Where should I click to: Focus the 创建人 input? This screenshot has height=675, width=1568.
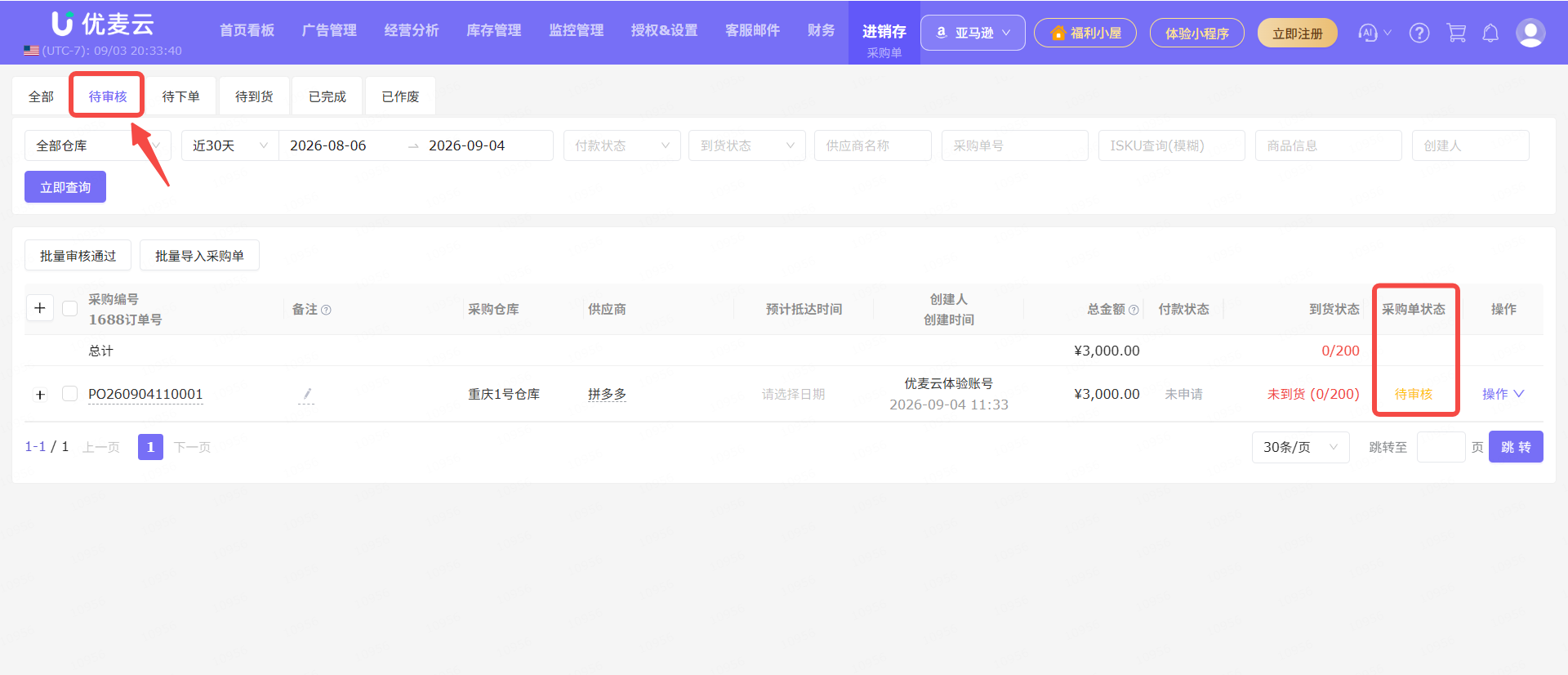1471,145
